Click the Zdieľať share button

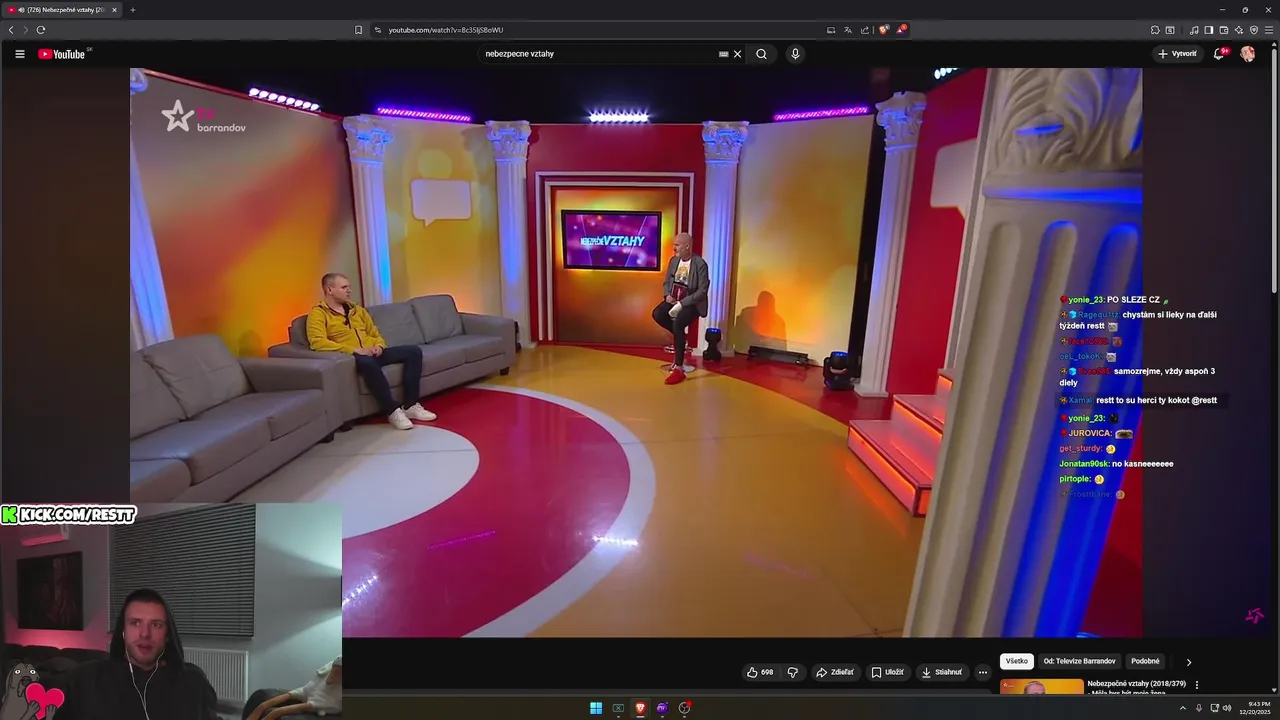coord(834,672)
